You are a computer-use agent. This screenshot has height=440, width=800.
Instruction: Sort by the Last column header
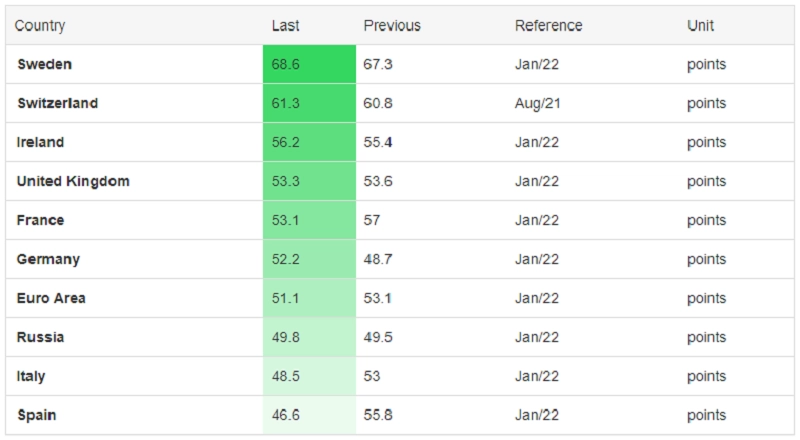point(285,26)
